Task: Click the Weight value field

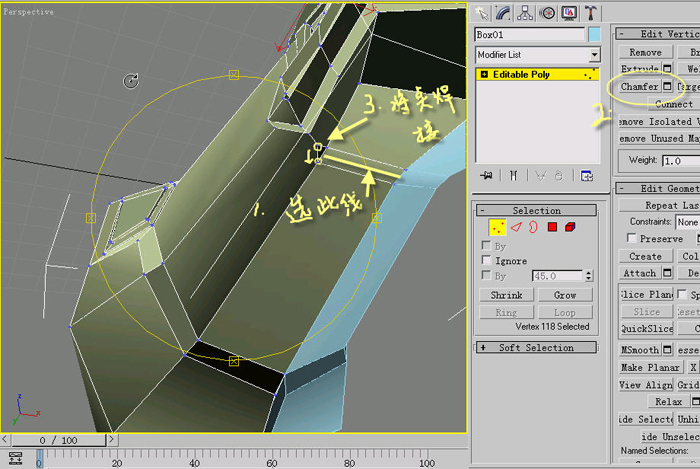Action: (681, 161)
